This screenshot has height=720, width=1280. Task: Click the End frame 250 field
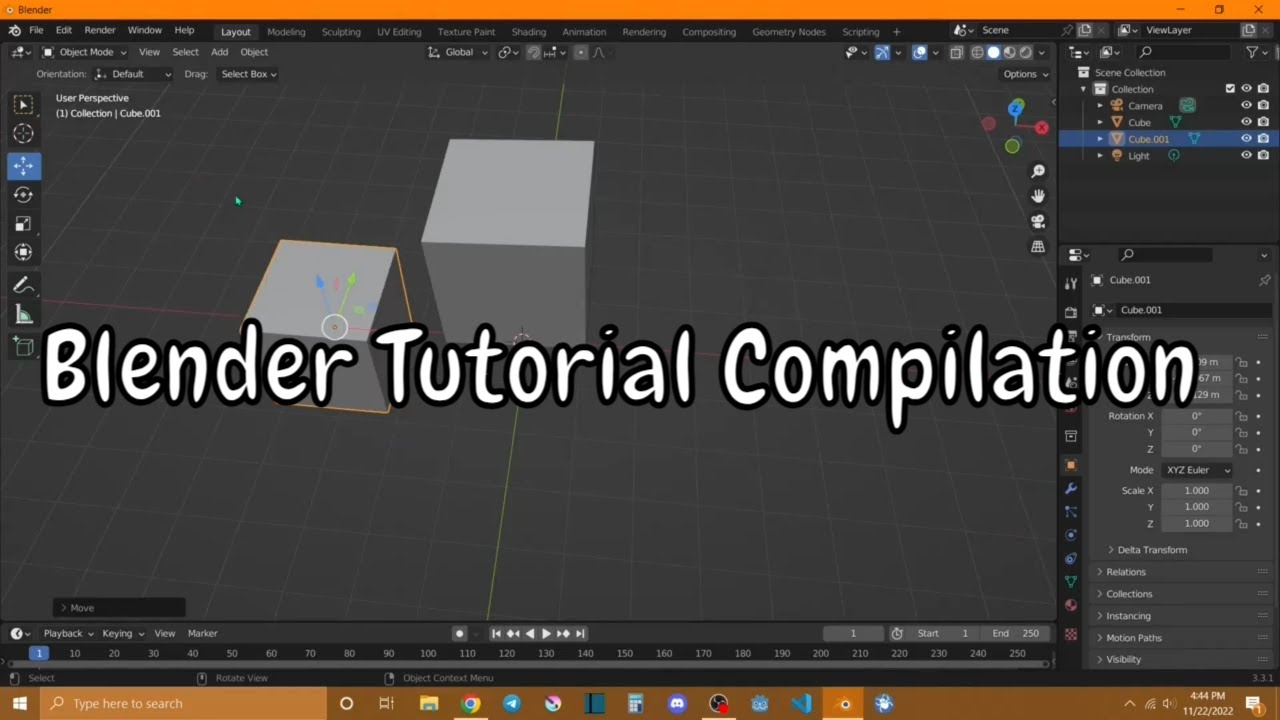pos(1016,633)
